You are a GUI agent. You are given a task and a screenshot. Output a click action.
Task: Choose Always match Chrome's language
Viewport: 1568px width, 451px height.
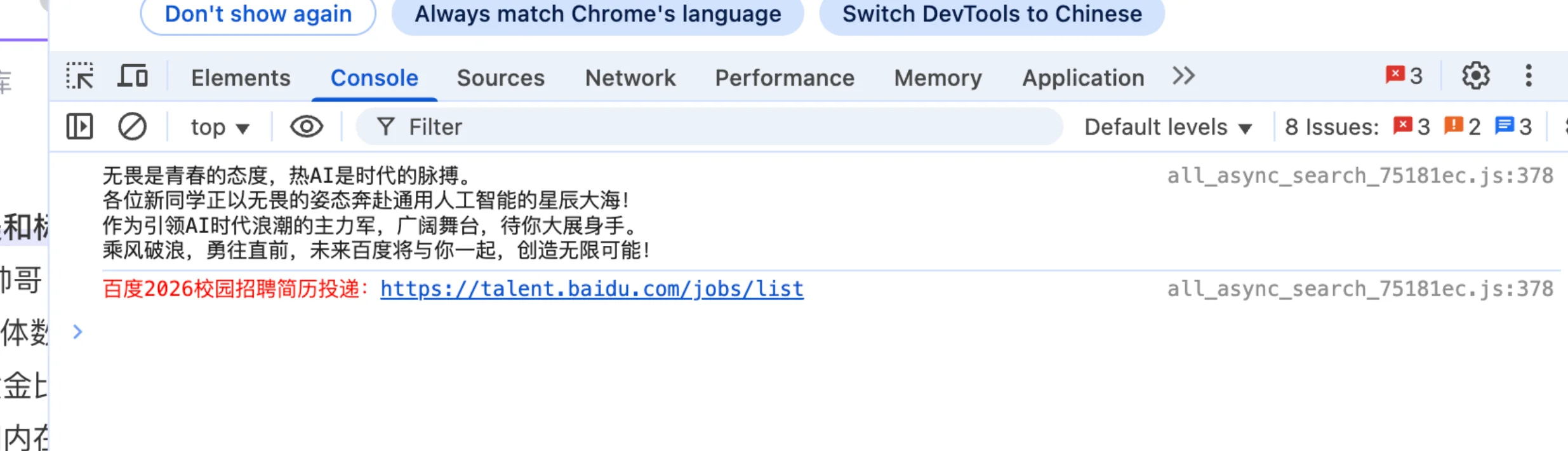tap(597, 14)
